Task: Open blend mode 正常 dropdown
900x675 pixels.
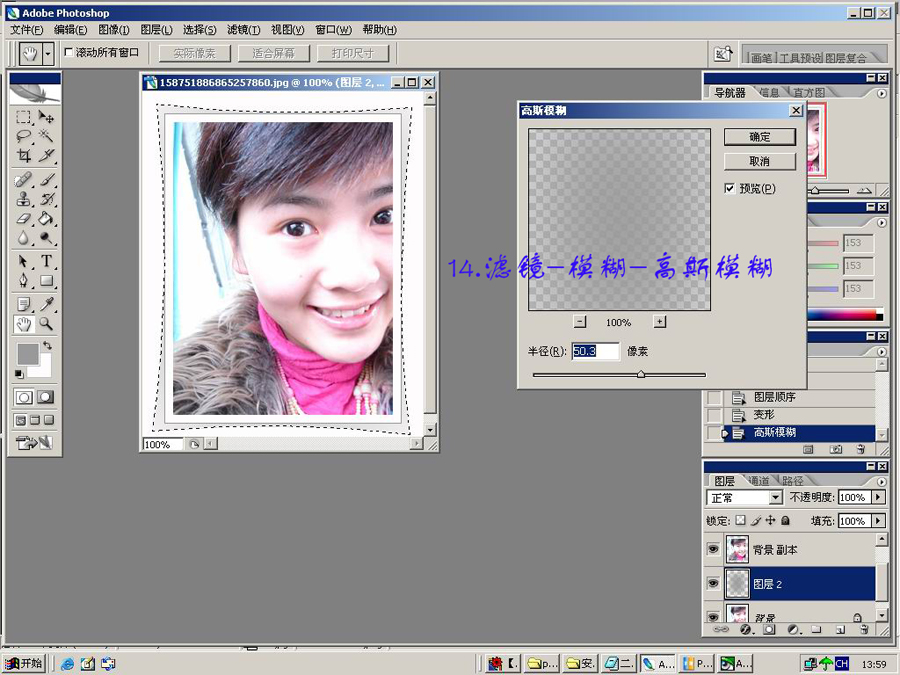Action: click(x=775, y=497)
